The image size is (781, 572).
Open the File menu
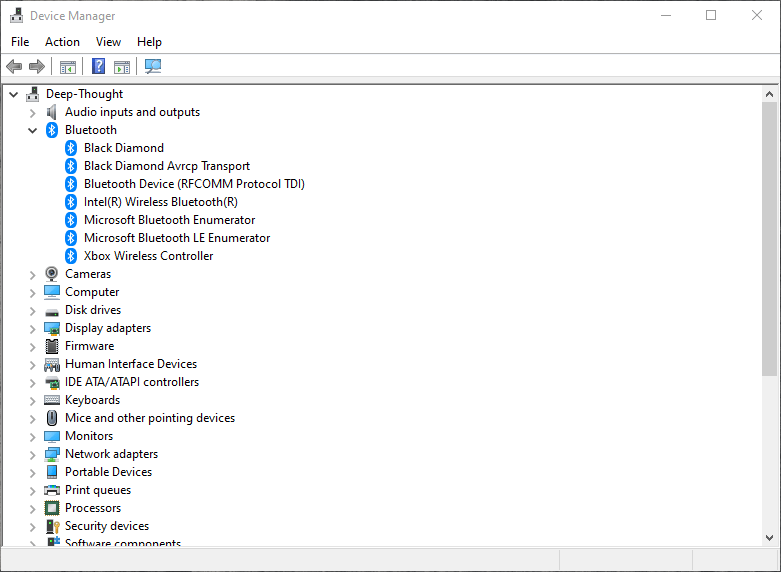pos(20,42)
